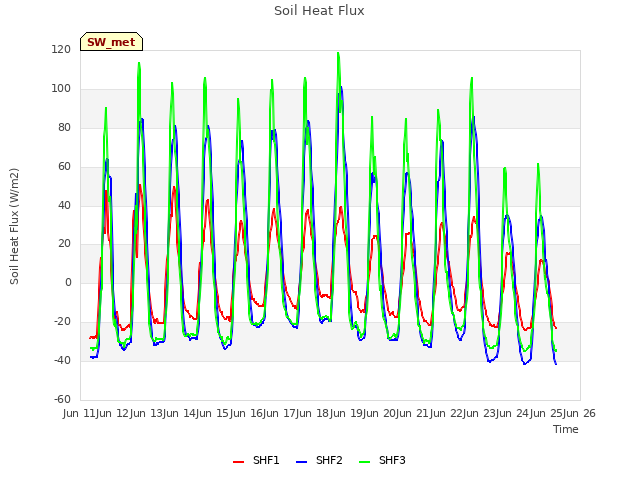
Task: Select the Jun 22 x-axis tick label
Action: (447, 413)
